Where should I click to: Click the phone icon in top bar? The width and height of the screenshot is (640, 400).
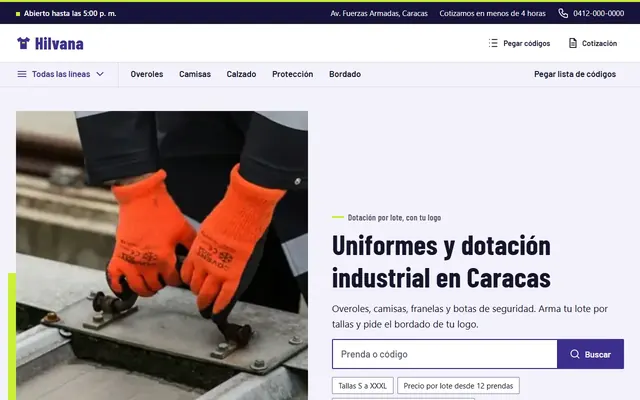coord(563,13)
